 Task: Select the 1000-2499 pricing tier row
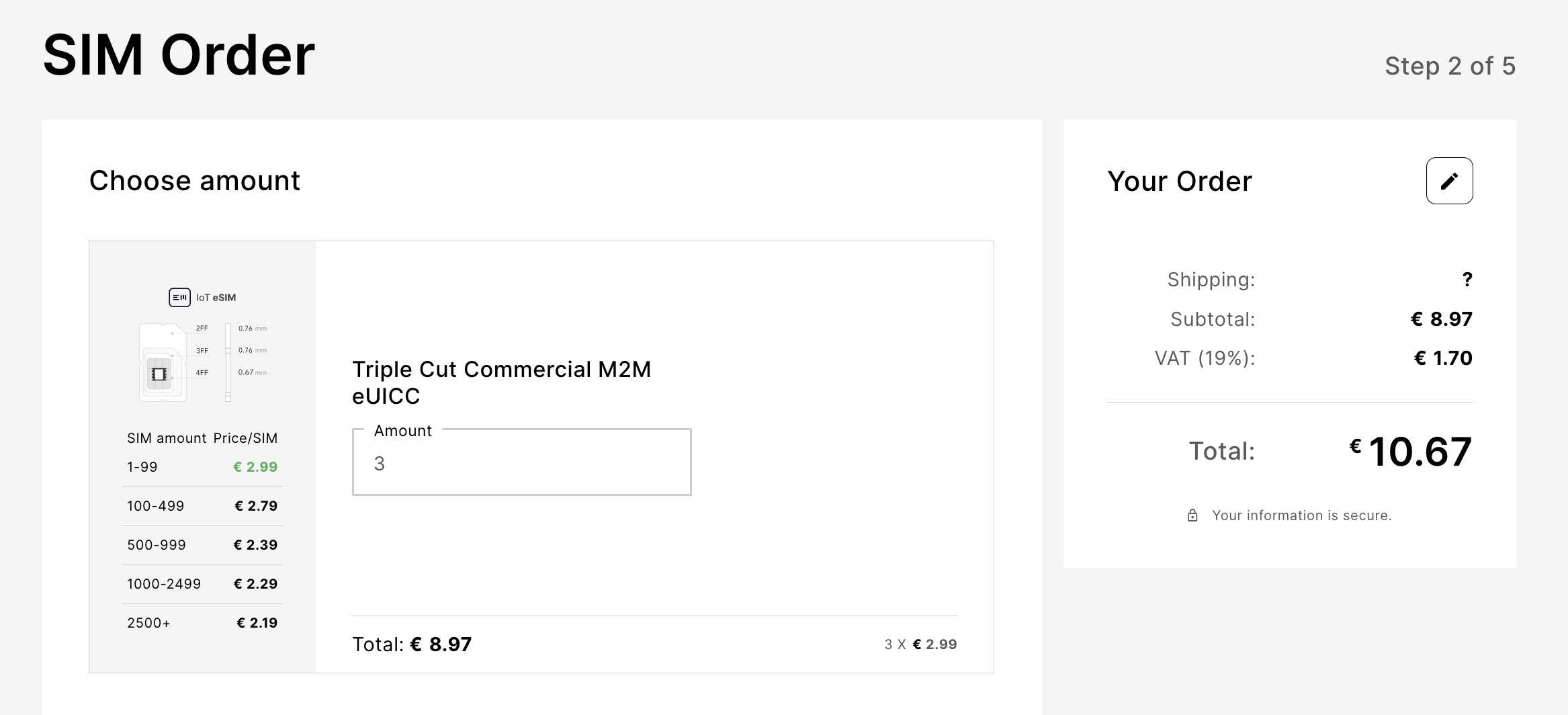click(202, 584)
